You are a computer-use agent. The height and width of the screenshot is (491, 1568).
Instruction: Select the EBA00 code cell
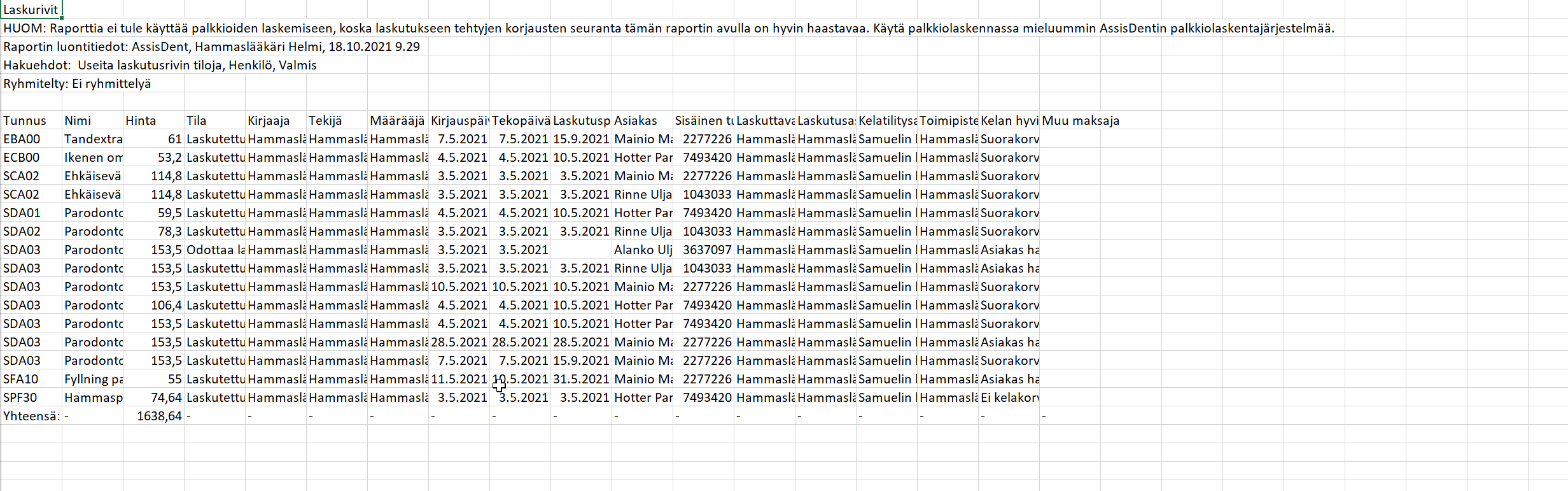(31, 139)
